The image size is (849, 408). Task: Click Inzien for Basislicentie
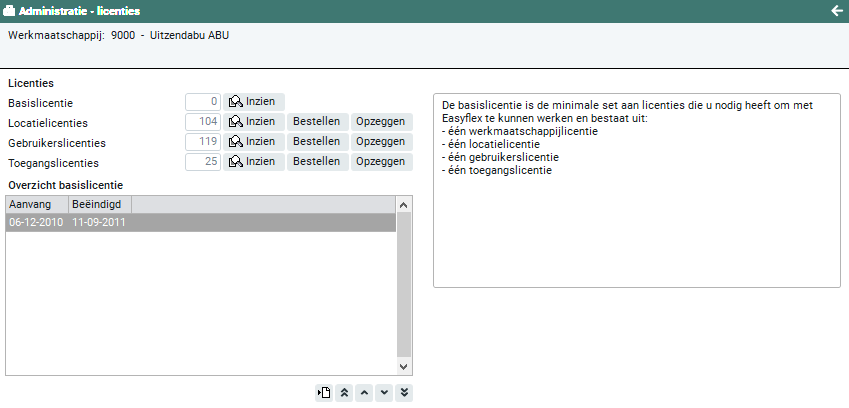coord(254,101)
